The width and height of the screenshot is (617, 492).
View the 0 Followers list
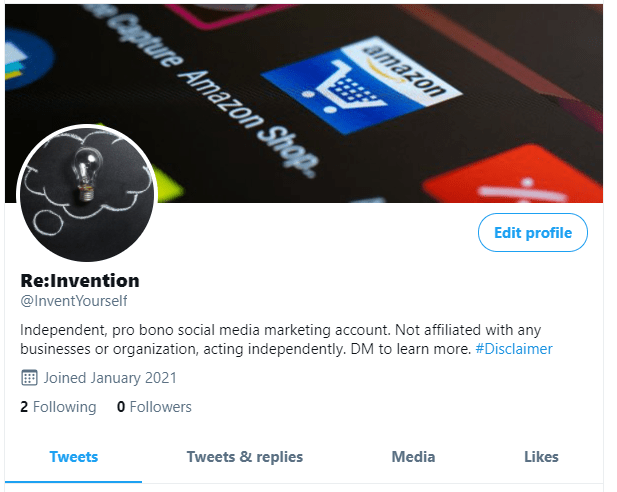154,407
